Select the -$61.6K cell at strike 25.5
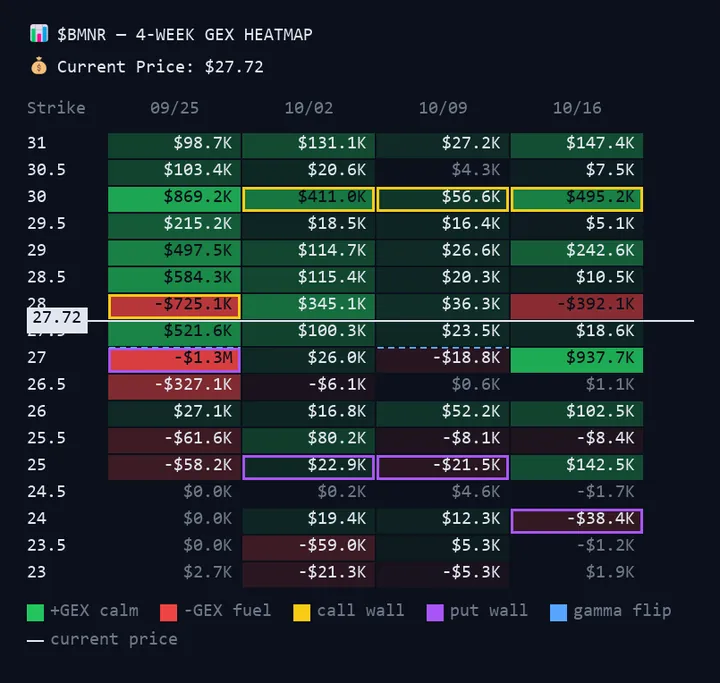The height and width of the screenshot is (683, 720). pos(174,440)
